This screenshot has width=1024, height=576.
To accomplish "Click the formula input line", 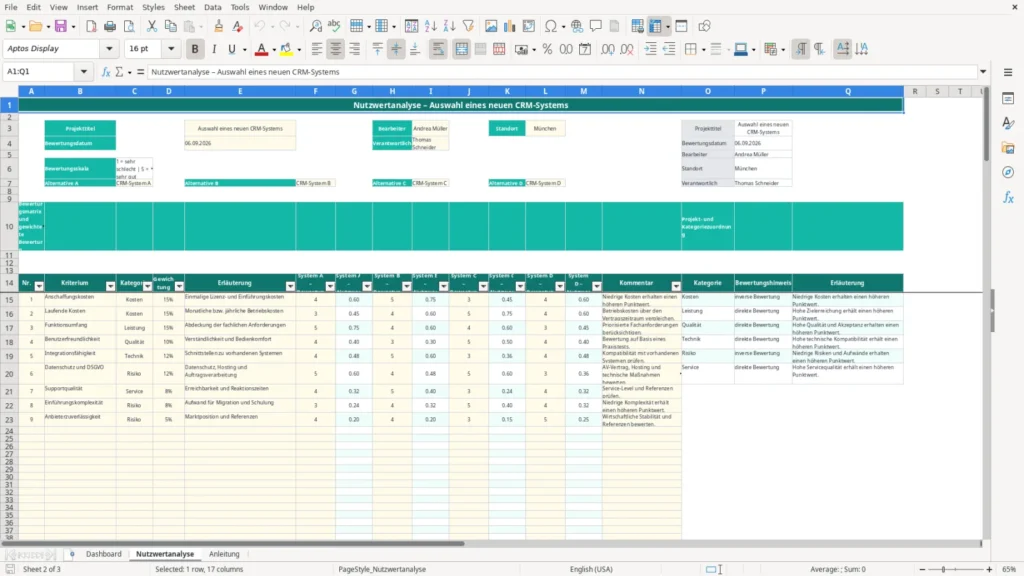I will click(x=562, y=72).
